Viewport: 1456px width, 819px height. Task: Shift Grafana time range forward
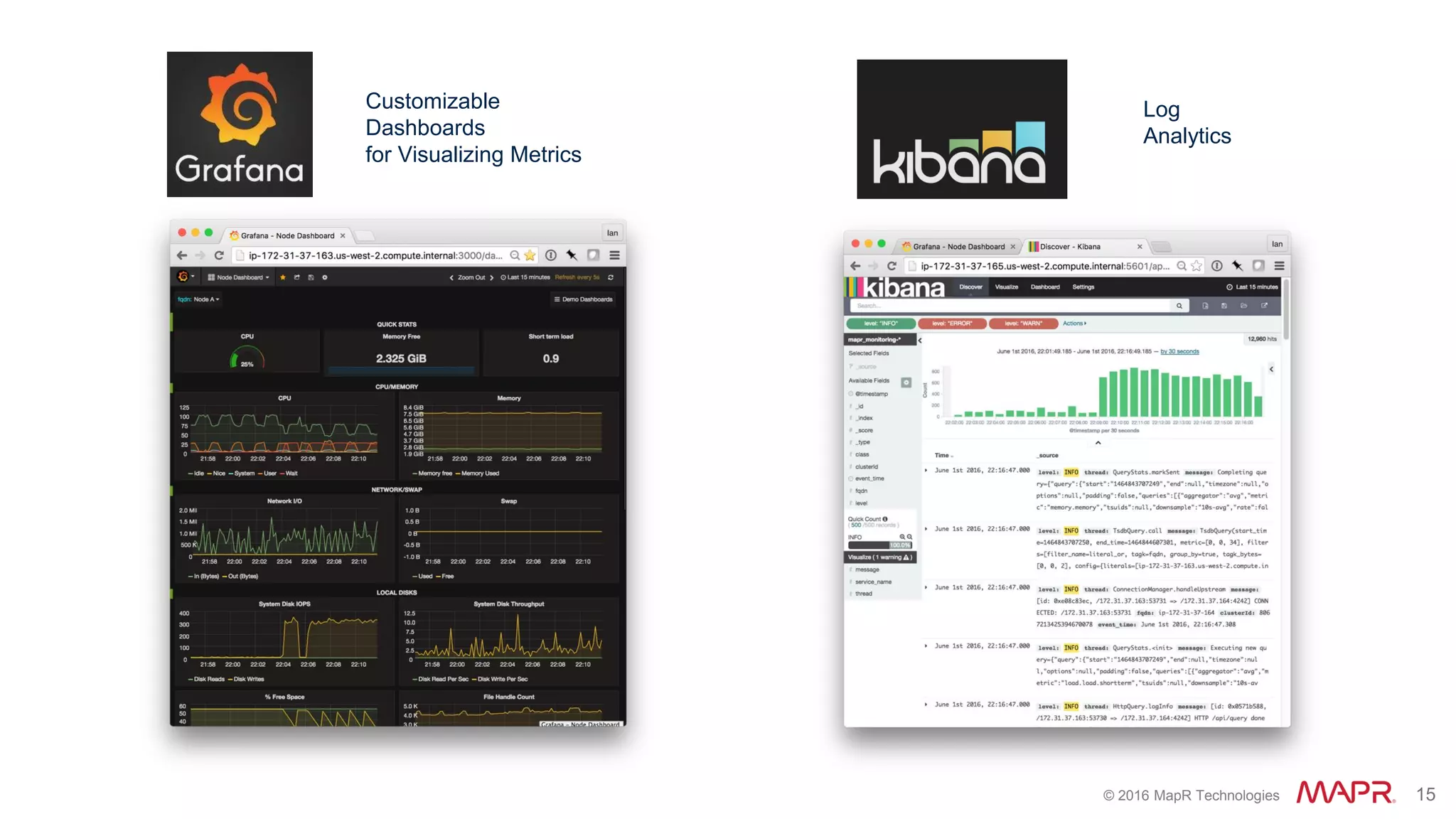click(x=491, y=277)
